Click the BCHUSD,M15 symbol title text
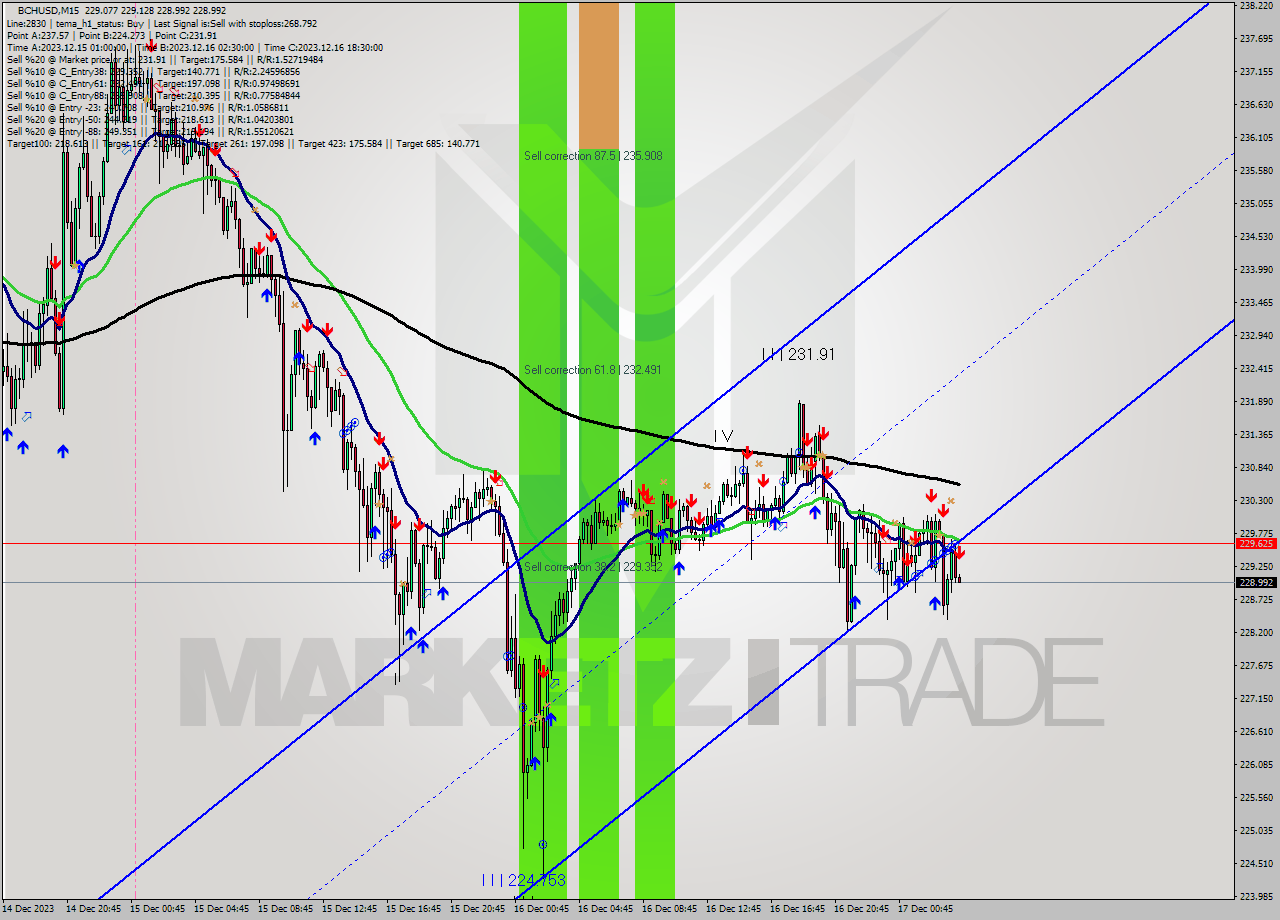The height and width of the screenshot is (920, 1280). pos(49,10)
